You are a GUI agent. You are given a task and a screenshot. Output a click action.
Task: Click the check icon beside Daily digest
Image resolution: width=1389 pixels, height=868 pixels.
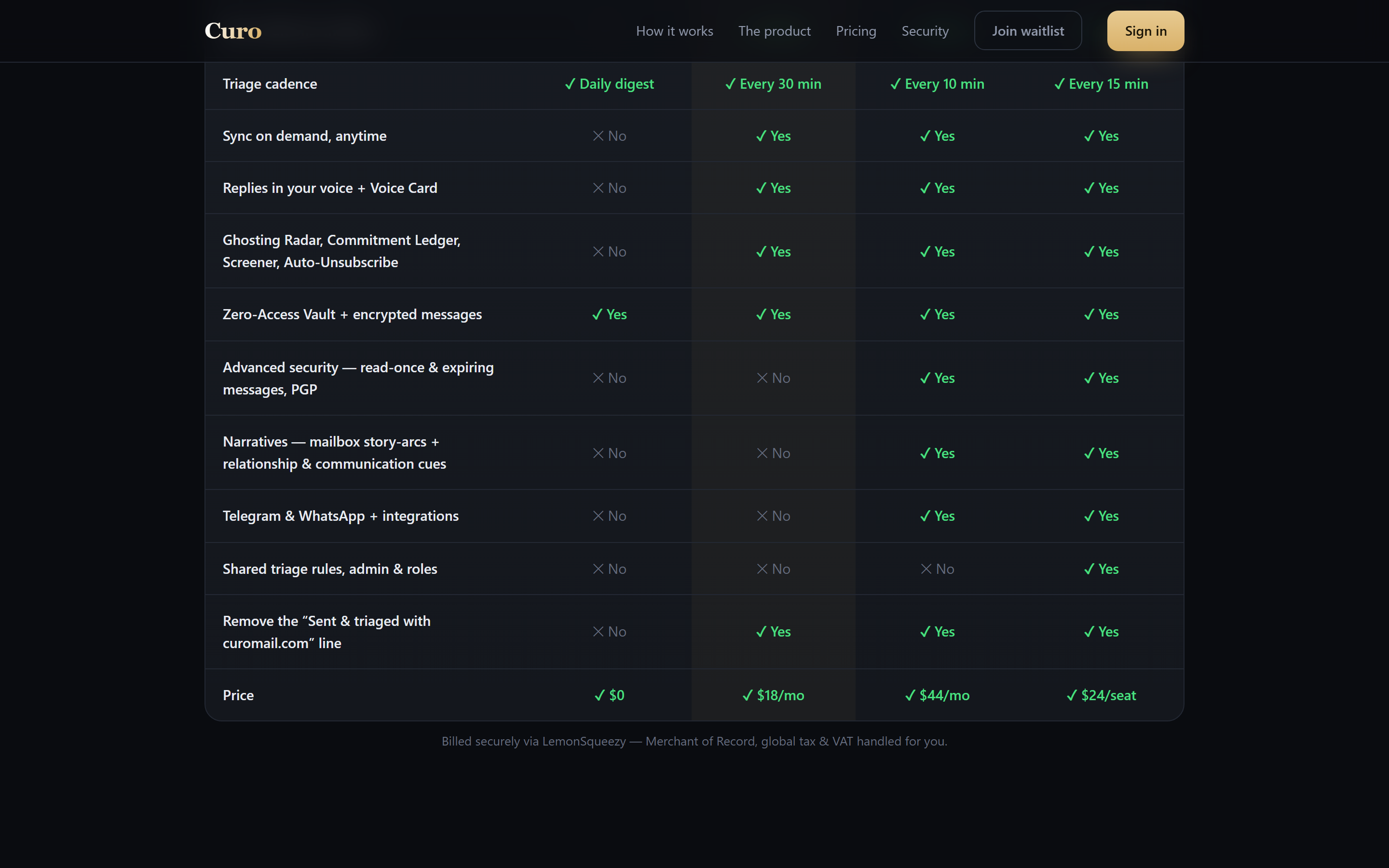pos(570,84)
